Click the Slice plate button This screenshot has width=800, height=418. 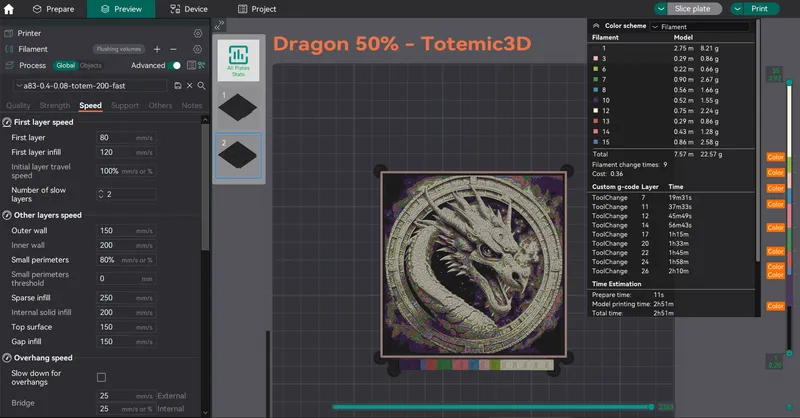coord(694,9)
